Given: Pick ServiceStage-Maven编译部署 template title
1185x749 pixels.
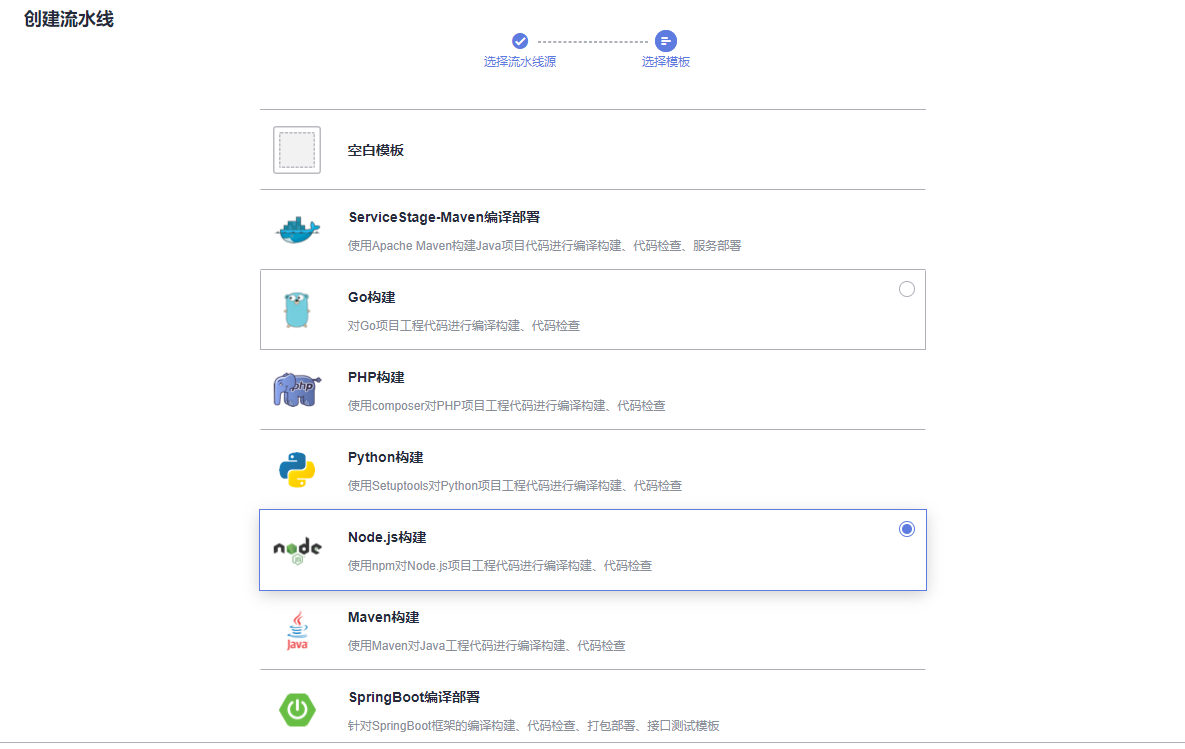Looking at the screenshot, I should (x=444, y=218).
